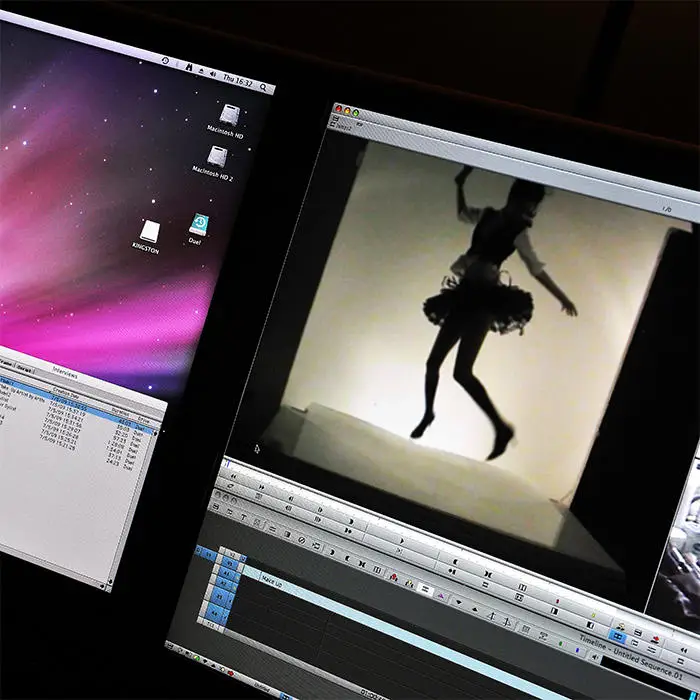Select the KINGSTON drive on the desktop
The height and width of the screenshot is (700, 700).
click(149, 232)
